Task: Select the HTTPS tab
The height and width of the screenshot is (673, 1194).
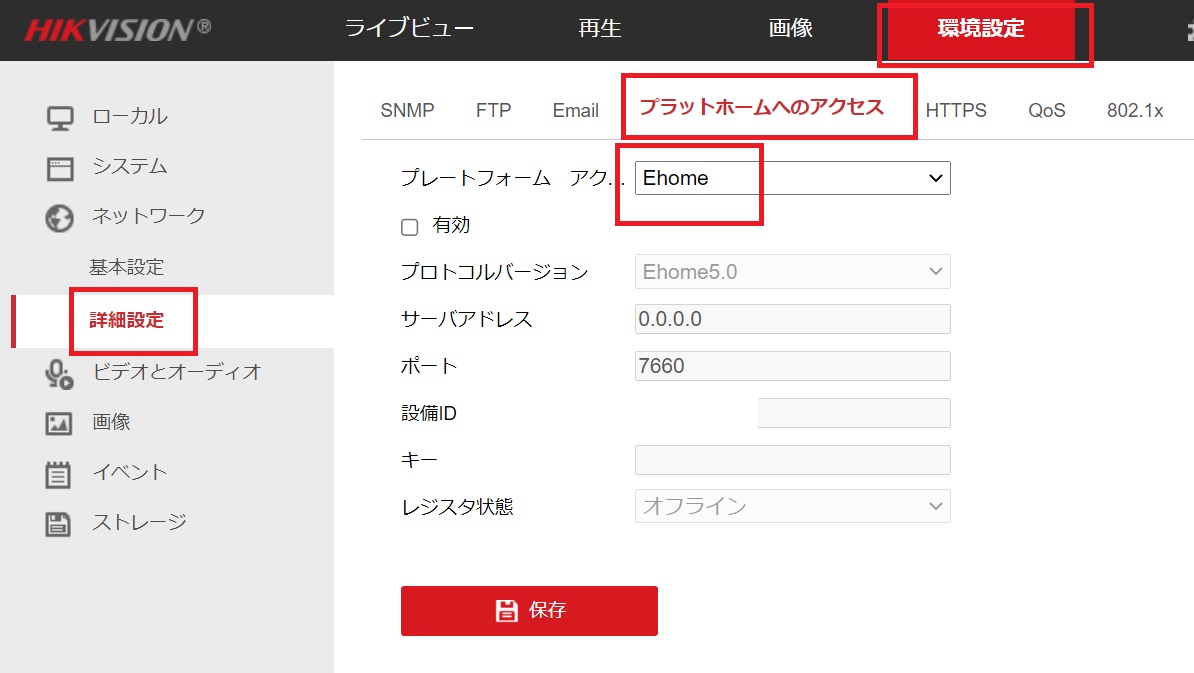Action: click(956, 111)
